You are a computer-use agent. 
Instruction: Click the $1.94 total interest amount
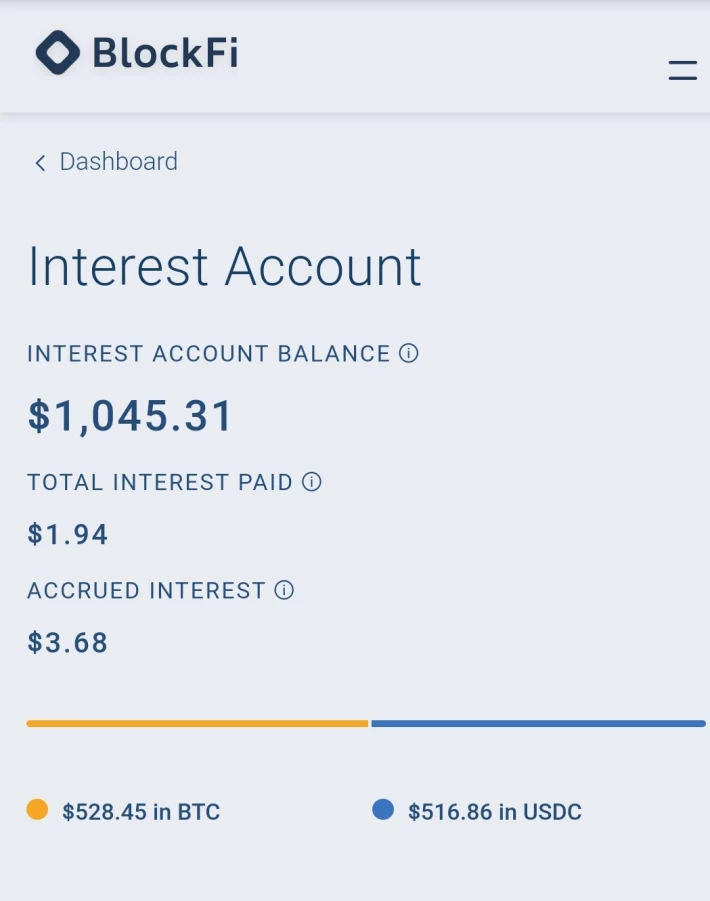[67, 534]
